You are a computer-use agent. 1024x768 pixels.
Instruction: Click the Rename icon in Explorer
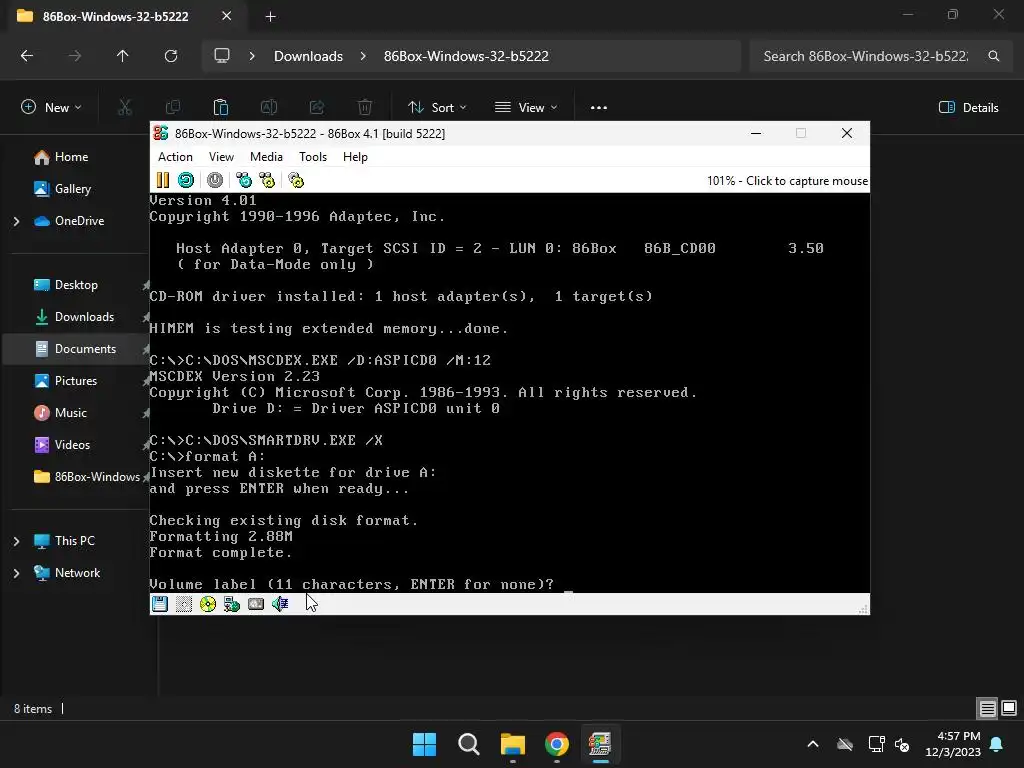click(269, 107)
